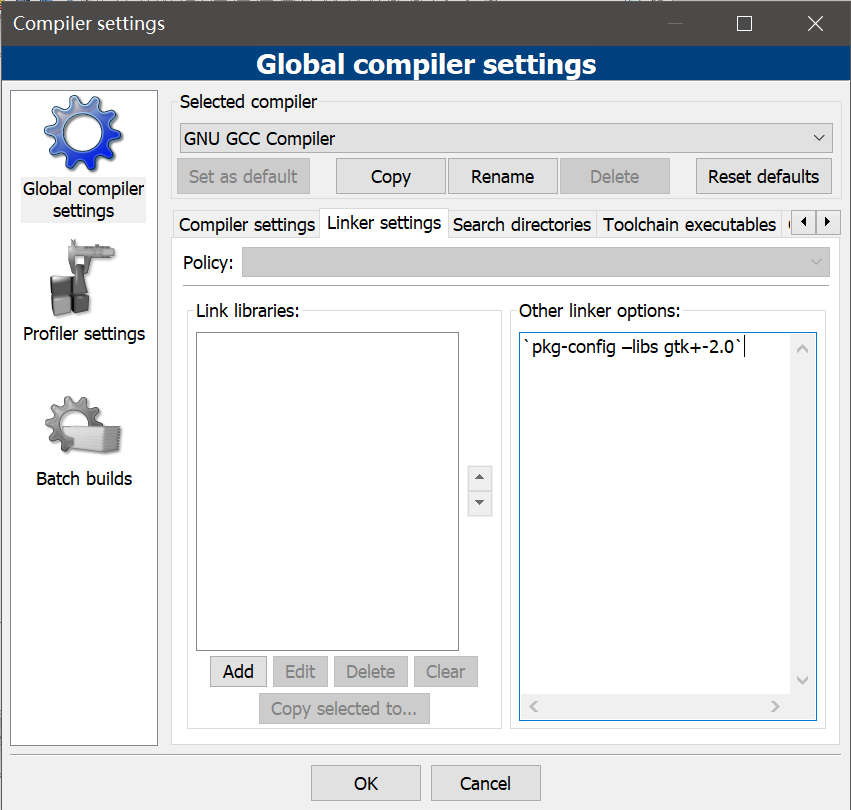Move selected library up arrow
The width and height of the screenshot is (851, 810).
pos(480,478)
